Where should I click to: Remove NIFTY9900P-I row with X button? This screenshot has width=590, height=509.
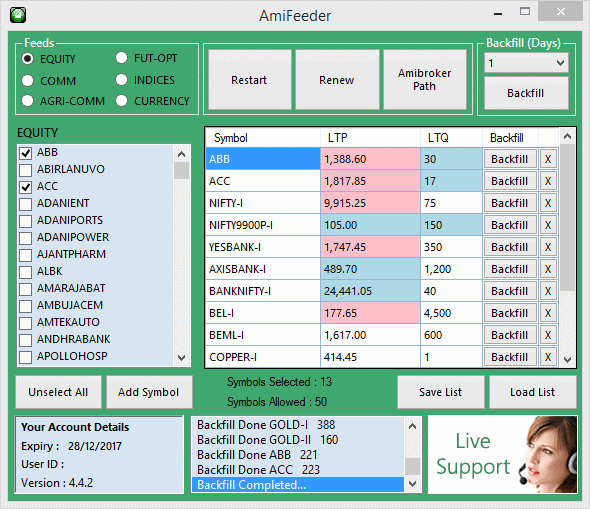[548, 225]
